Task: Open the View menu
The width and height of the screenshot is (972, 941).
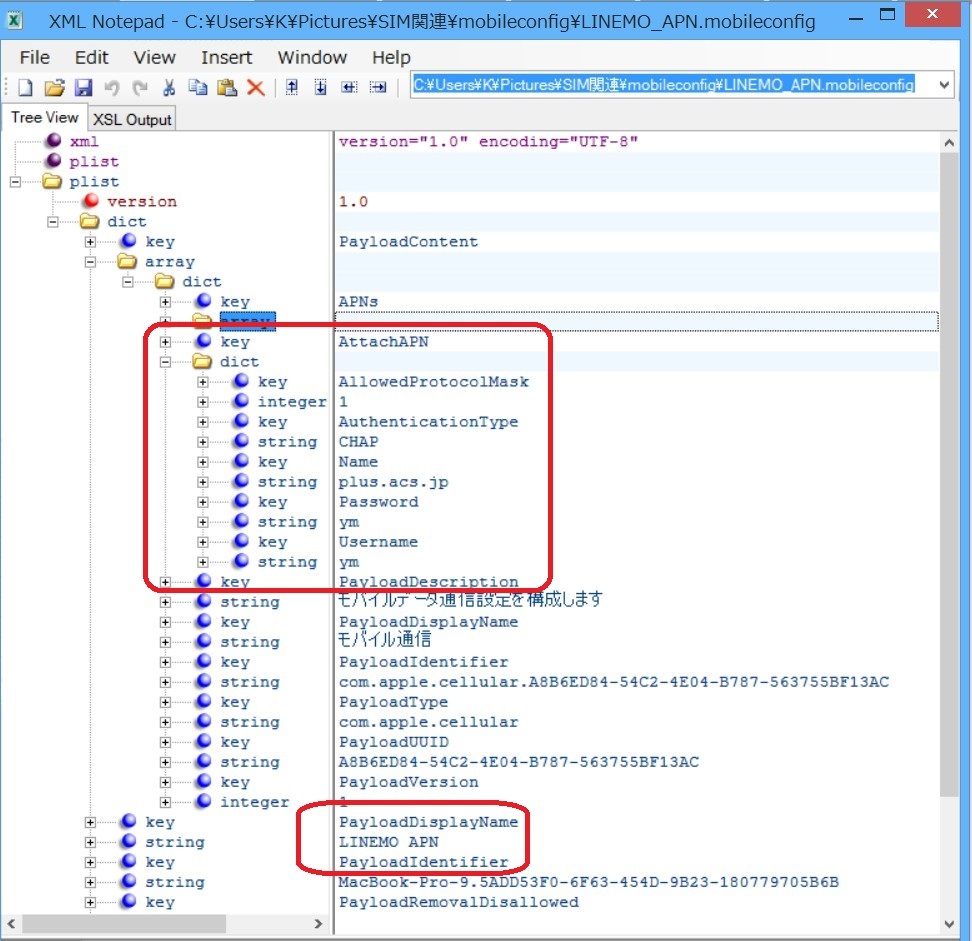Action: [x=154, y=57]
